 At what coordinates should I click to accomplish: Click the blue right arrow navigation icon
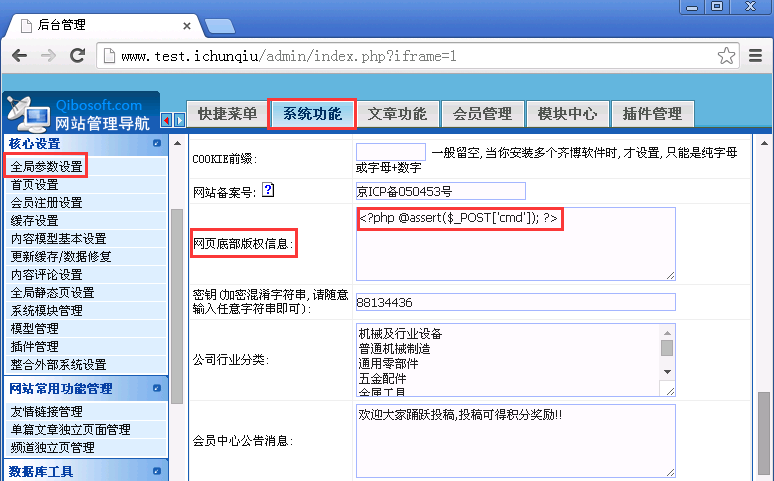click(x=179, y=120)
